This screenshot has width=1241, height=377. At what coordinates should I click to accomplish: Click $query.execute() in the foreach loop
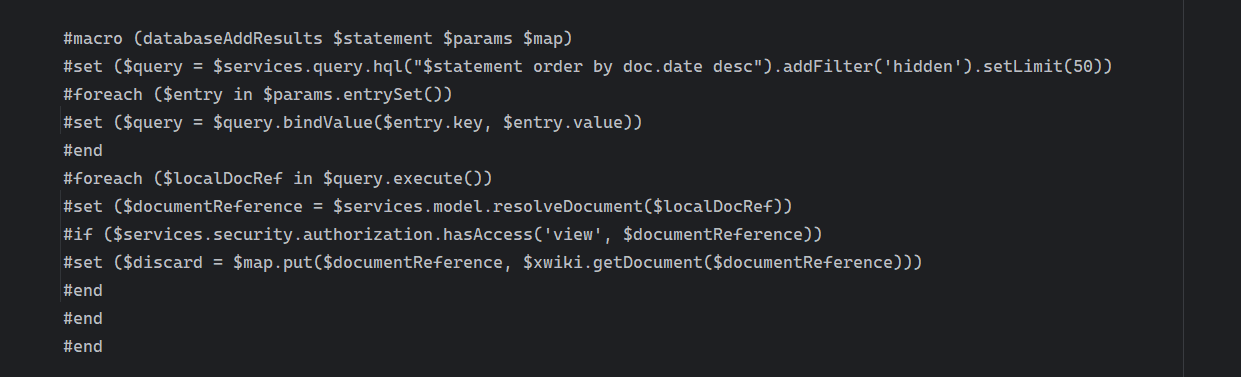click(403, 179)
